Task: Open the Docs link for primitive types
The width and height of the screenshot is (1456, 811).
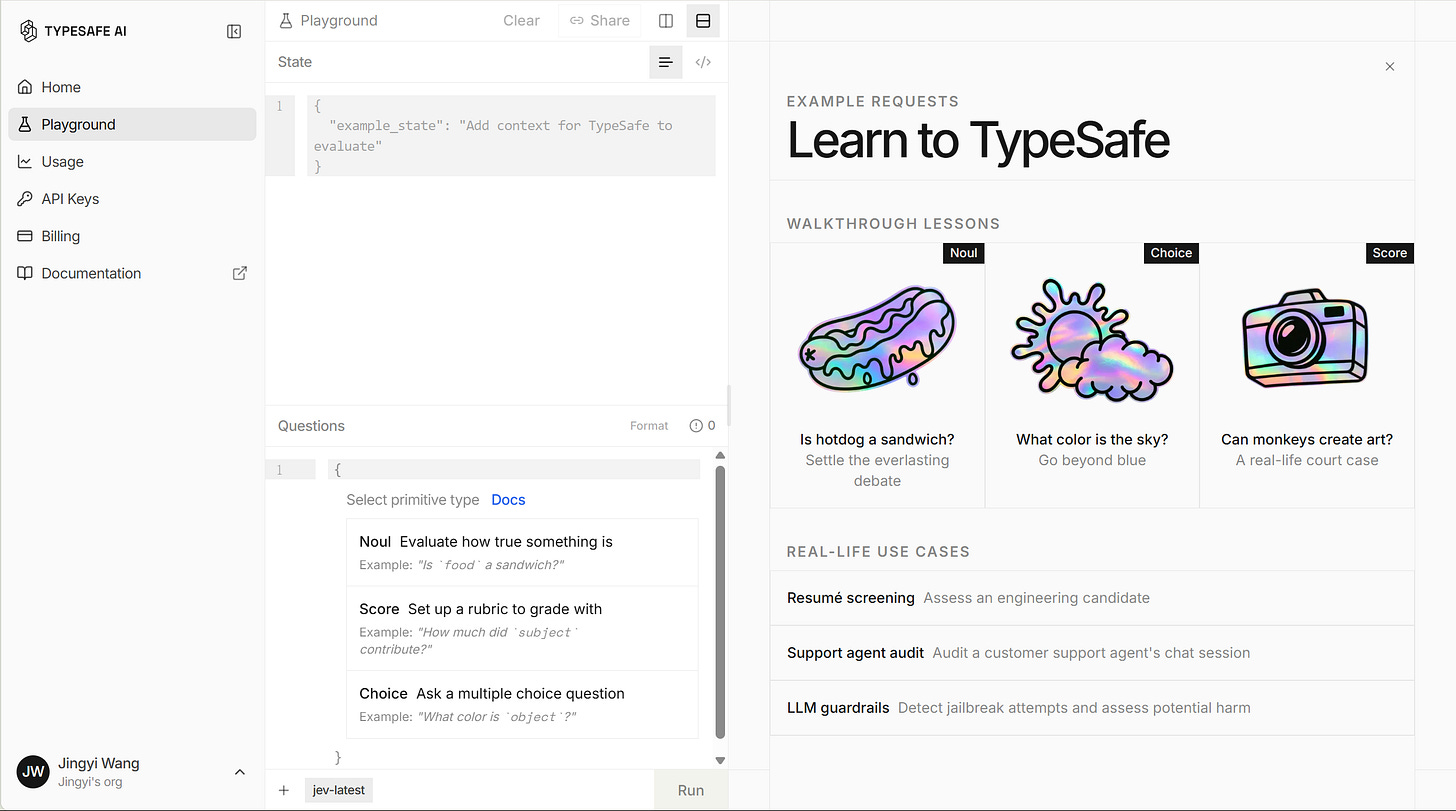Action: click(x=508, y=500)
